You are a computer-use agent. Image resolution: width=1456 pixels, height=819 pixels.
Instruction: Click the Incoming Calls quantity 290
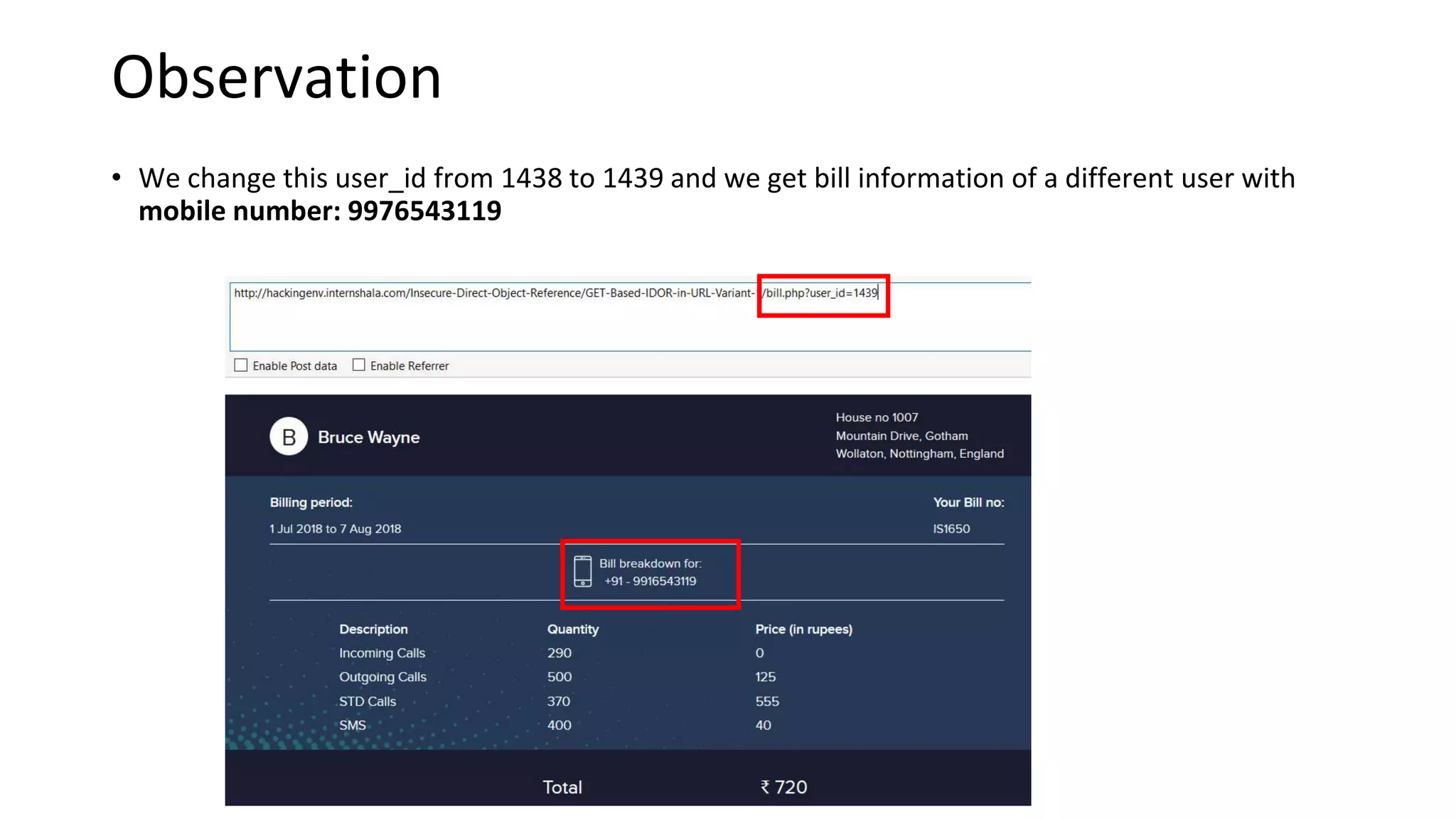pyautogui.click(x=560, y=653)
